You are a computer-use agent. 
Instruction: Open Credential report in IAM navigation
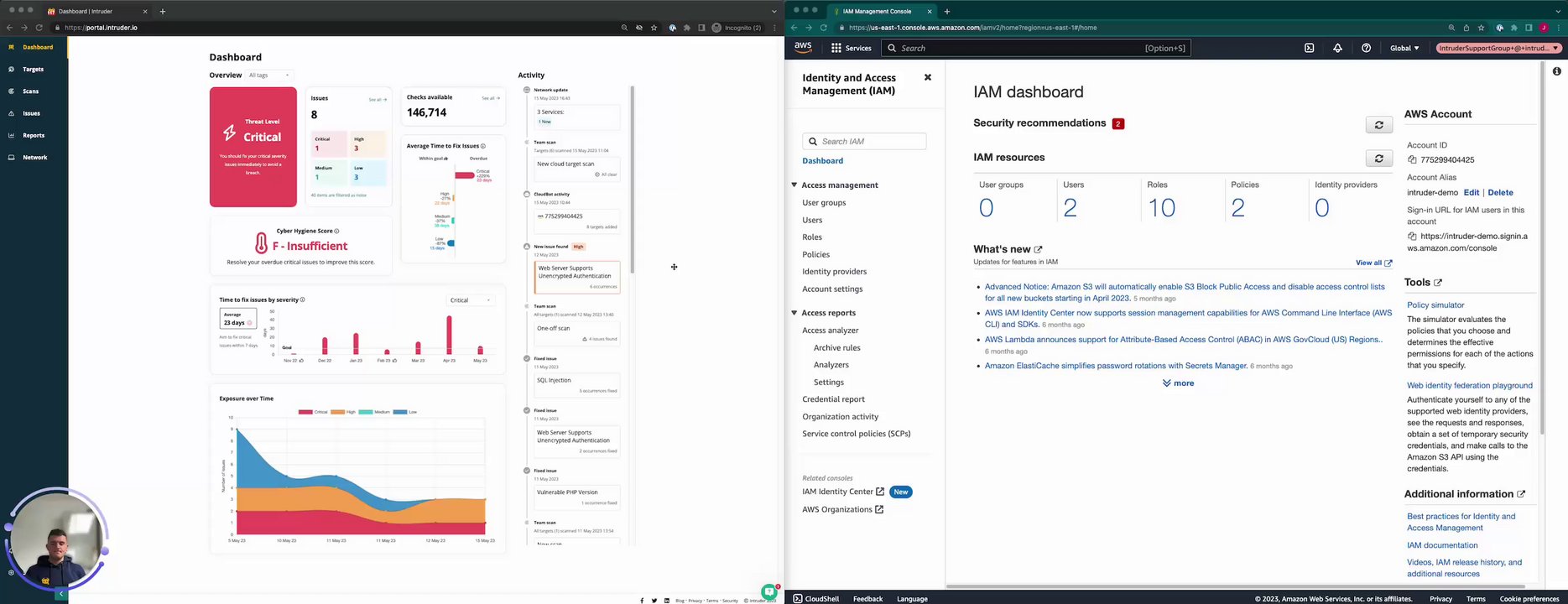(833, 399)
